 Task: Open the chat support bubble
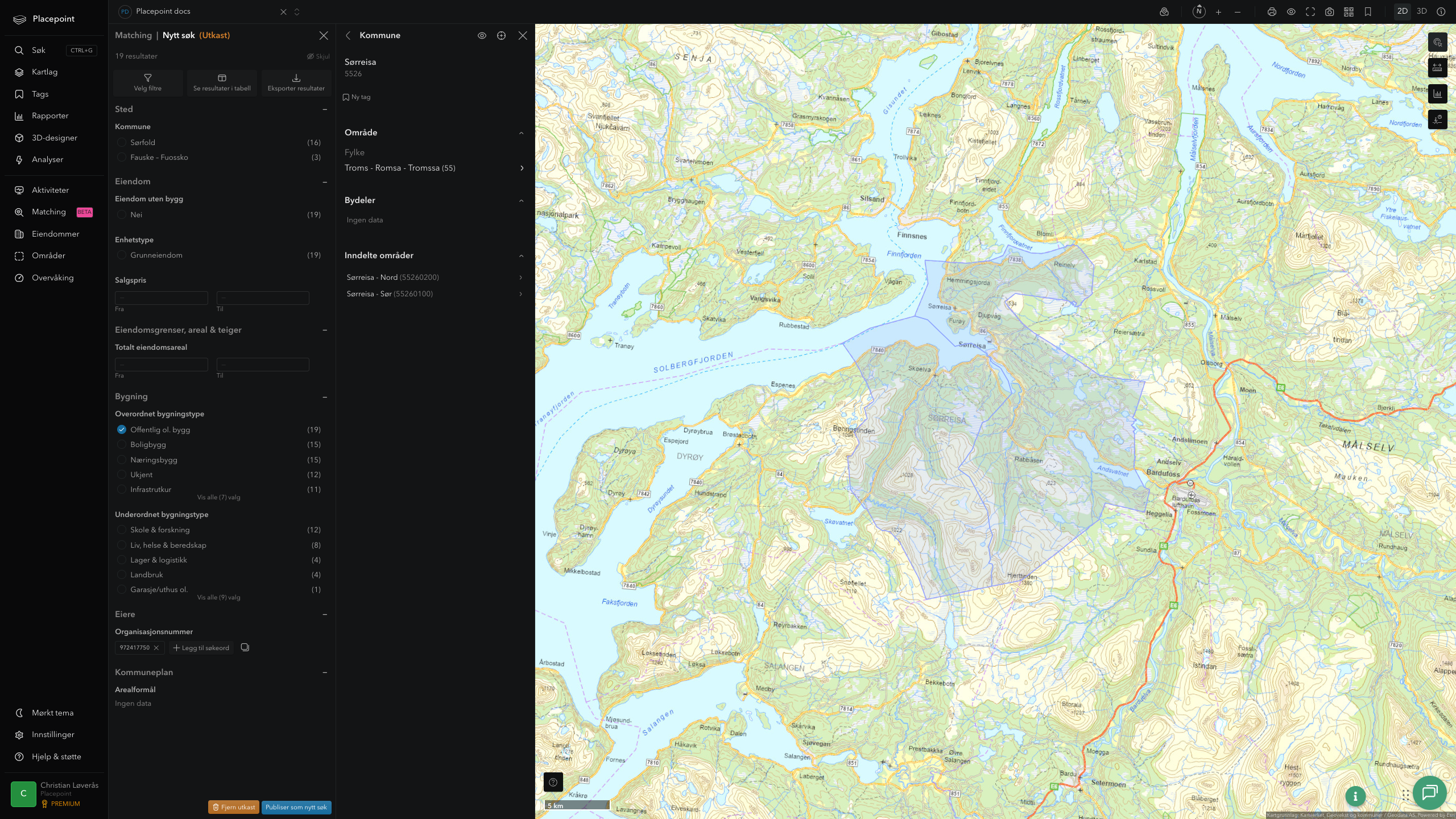1429,792
